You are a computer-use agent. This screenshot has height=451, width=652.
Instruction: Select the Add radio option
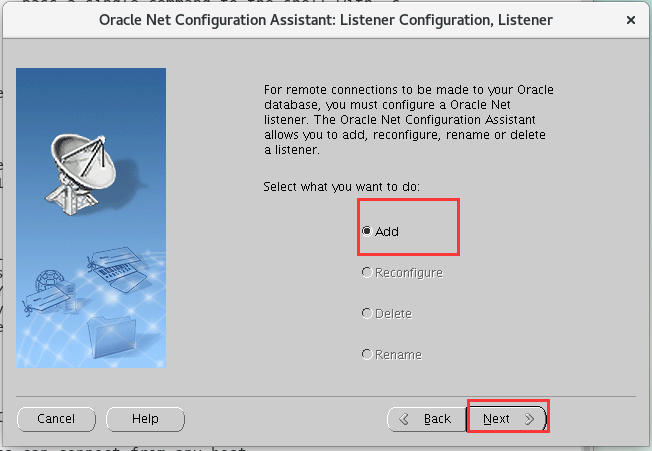[367, 231]
